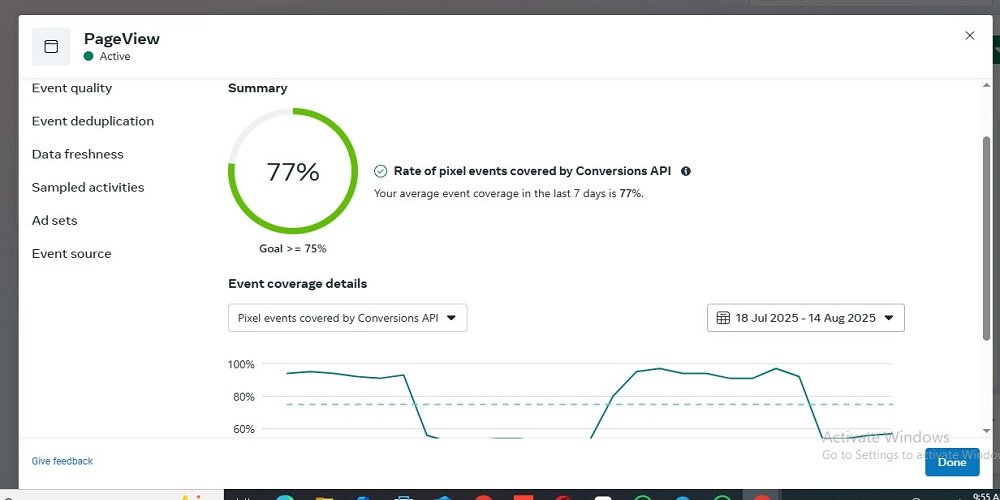Expand the 18 Jul 2025 - 14 Aug 2025 date range
This screenshot has width=1000, height=500.
[805, 318]
